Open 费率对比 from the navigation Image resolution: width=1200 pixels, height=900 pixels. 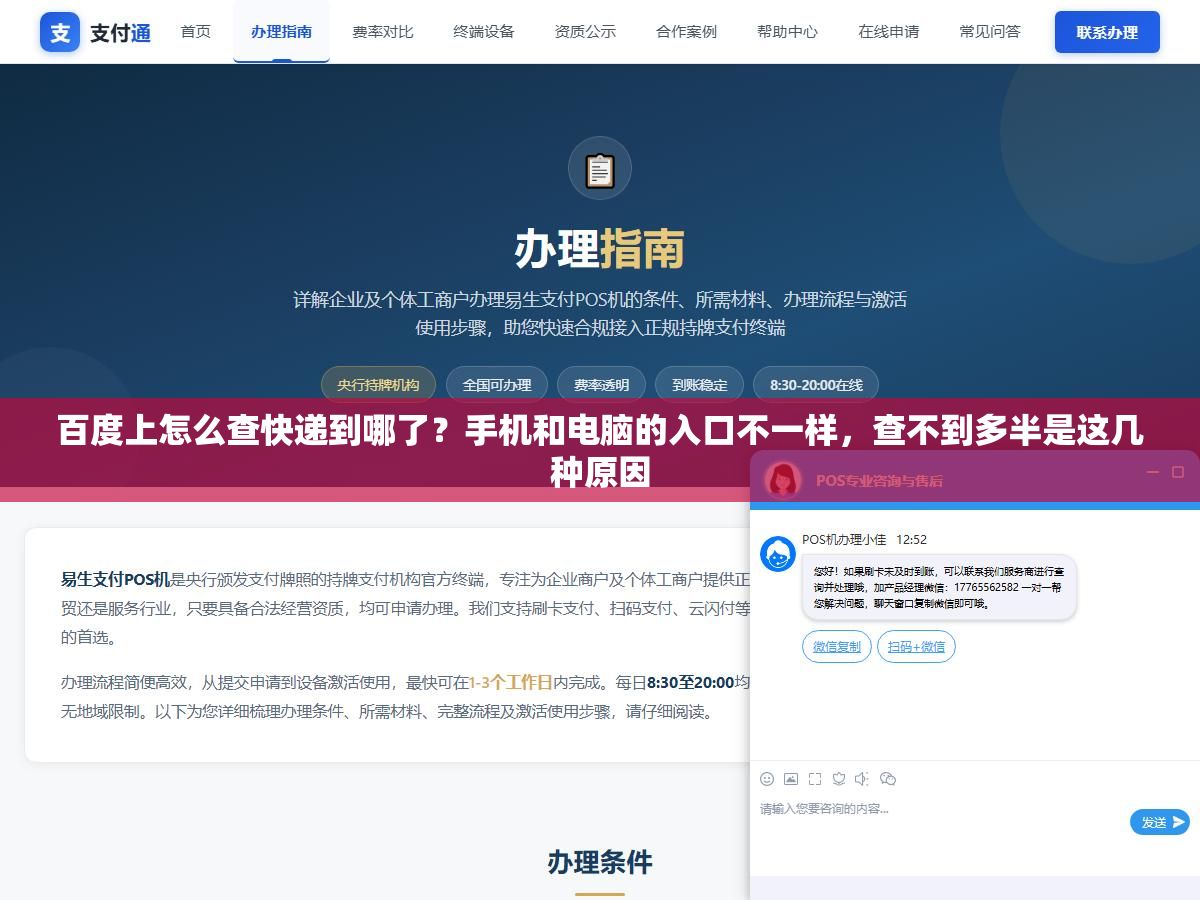[382, 32]
